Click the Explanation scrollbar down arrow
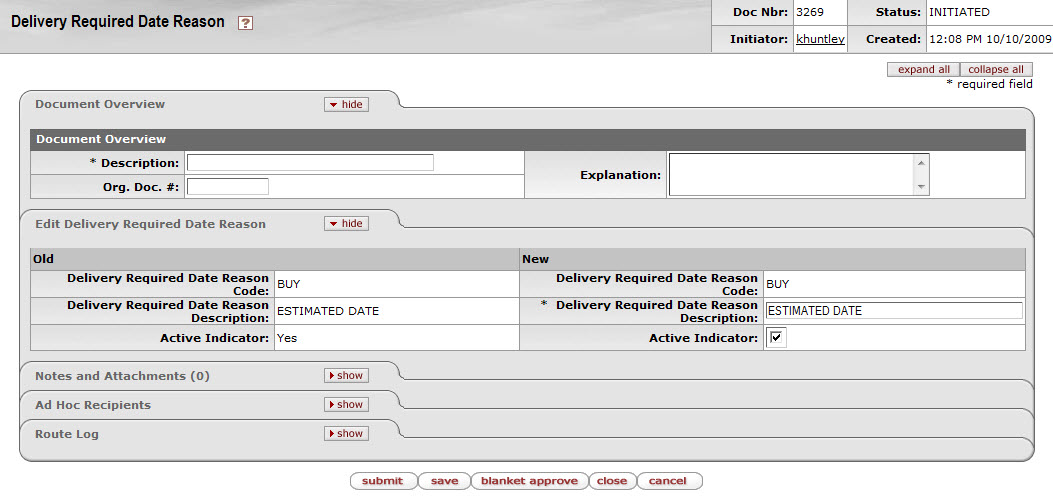Image resolution: width=1053 pixels, height=502 pixels. point(921,187)
